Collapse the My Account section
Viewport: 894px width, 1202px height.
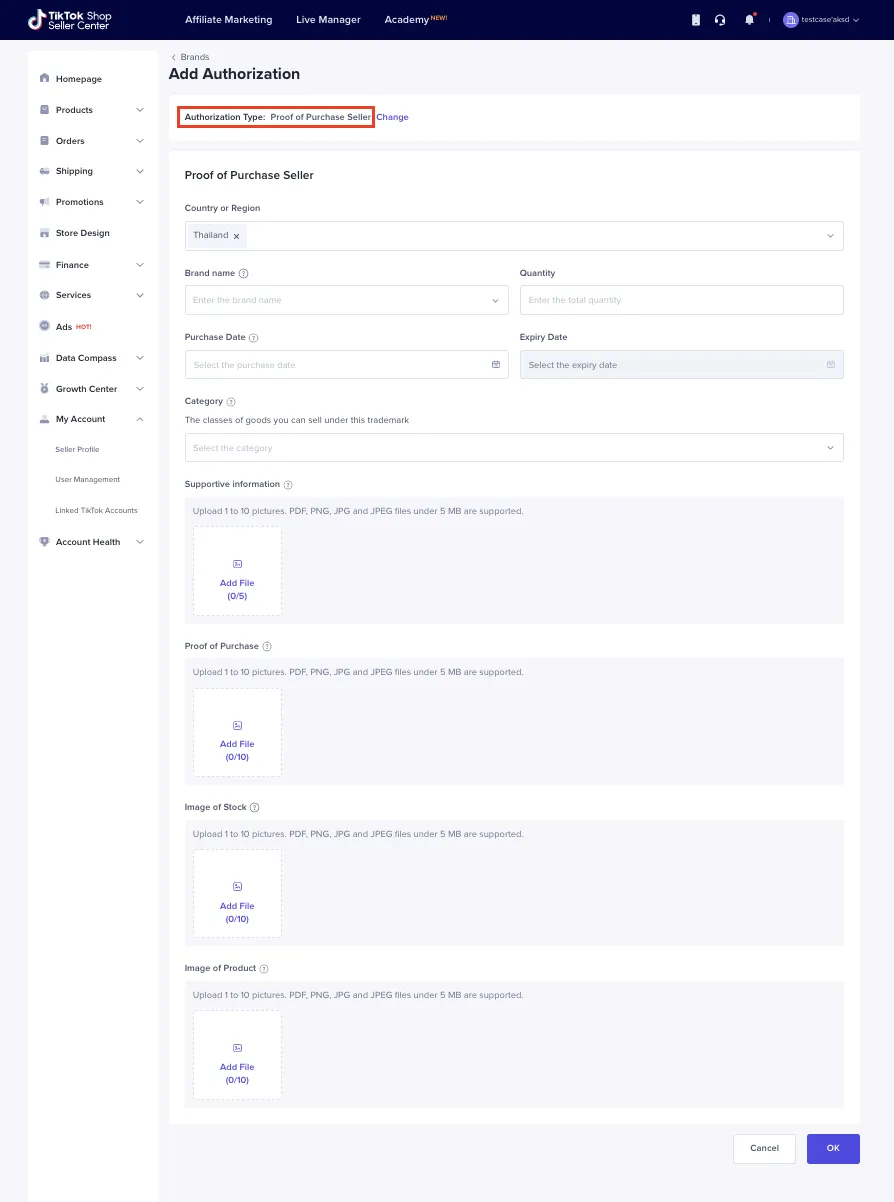[139, 419]
